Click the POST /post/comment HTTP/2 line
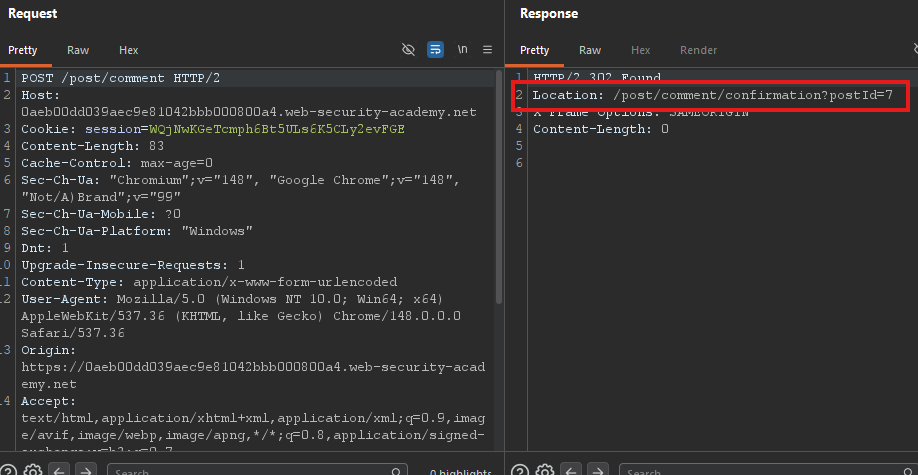918x475 pixels. coord(121,78)
